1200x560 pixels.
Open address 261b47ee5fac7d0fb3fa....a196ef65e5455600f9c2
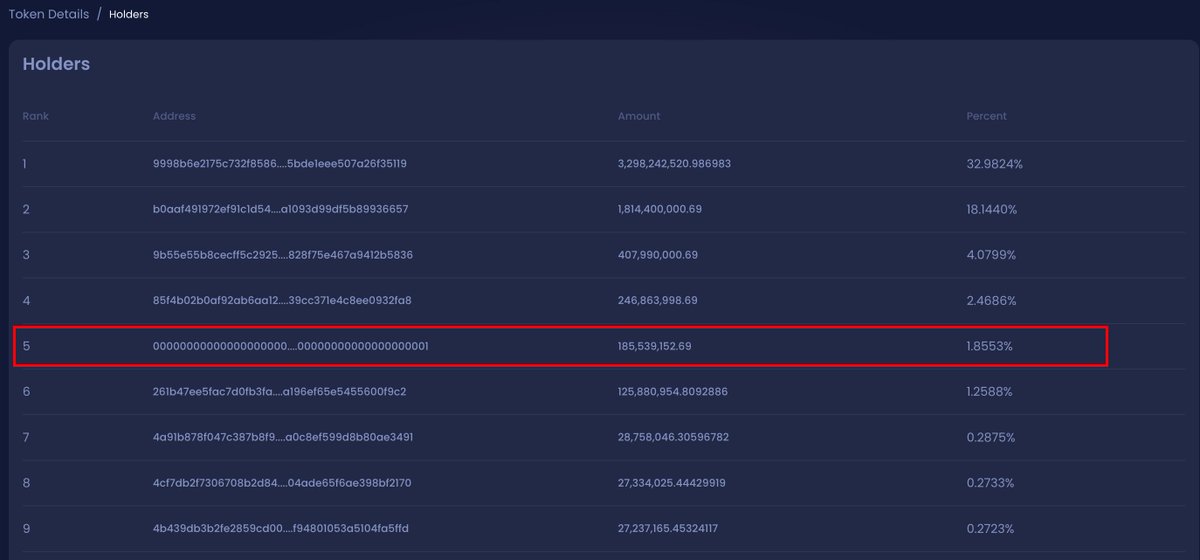279,391
